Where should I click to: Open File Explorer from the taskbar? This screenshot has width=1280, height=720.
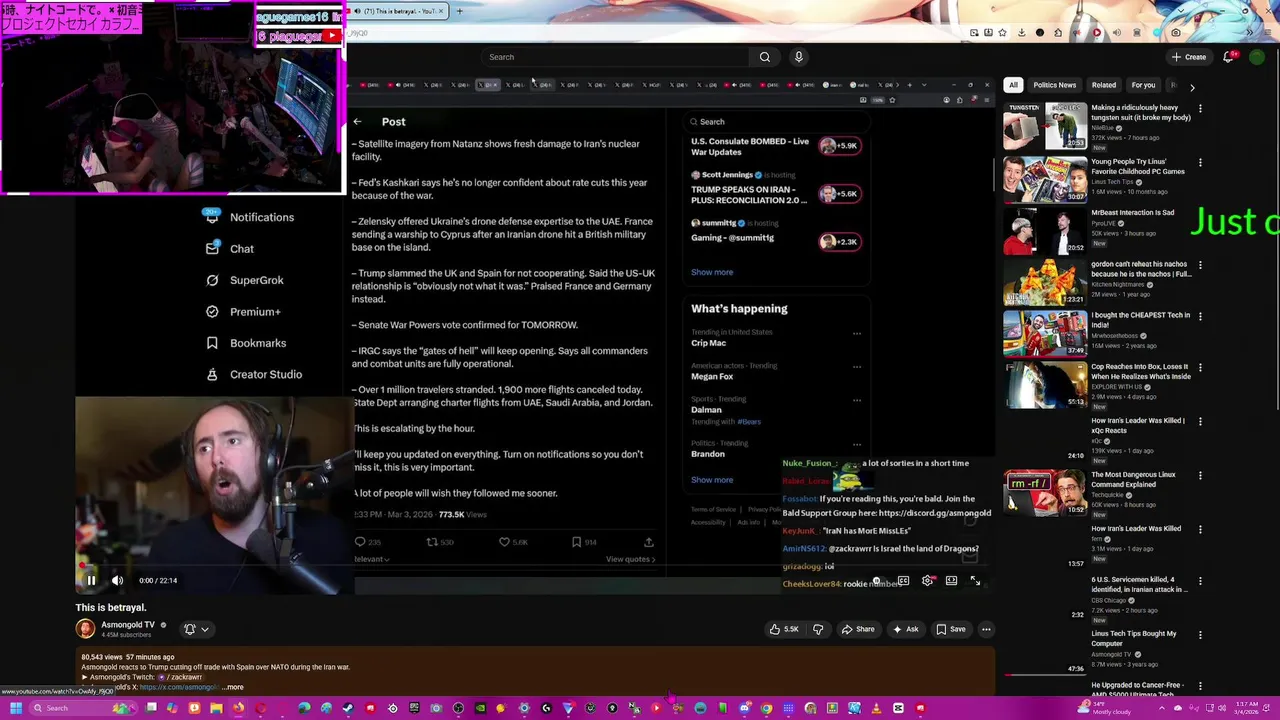[x=216, y=708]
